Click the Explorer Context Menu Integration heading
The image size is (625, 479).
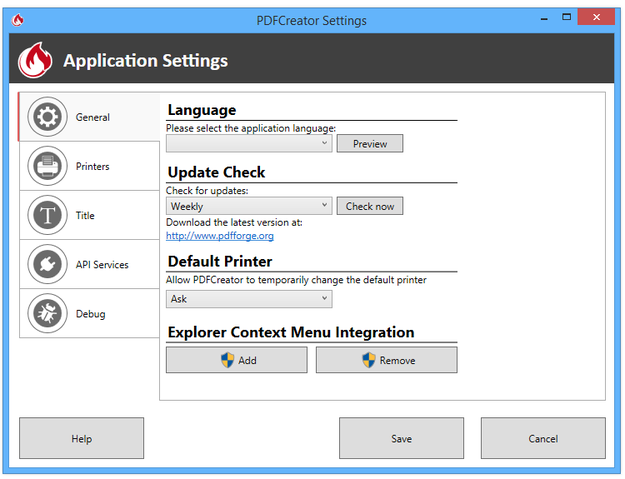(x=291, y=332)
